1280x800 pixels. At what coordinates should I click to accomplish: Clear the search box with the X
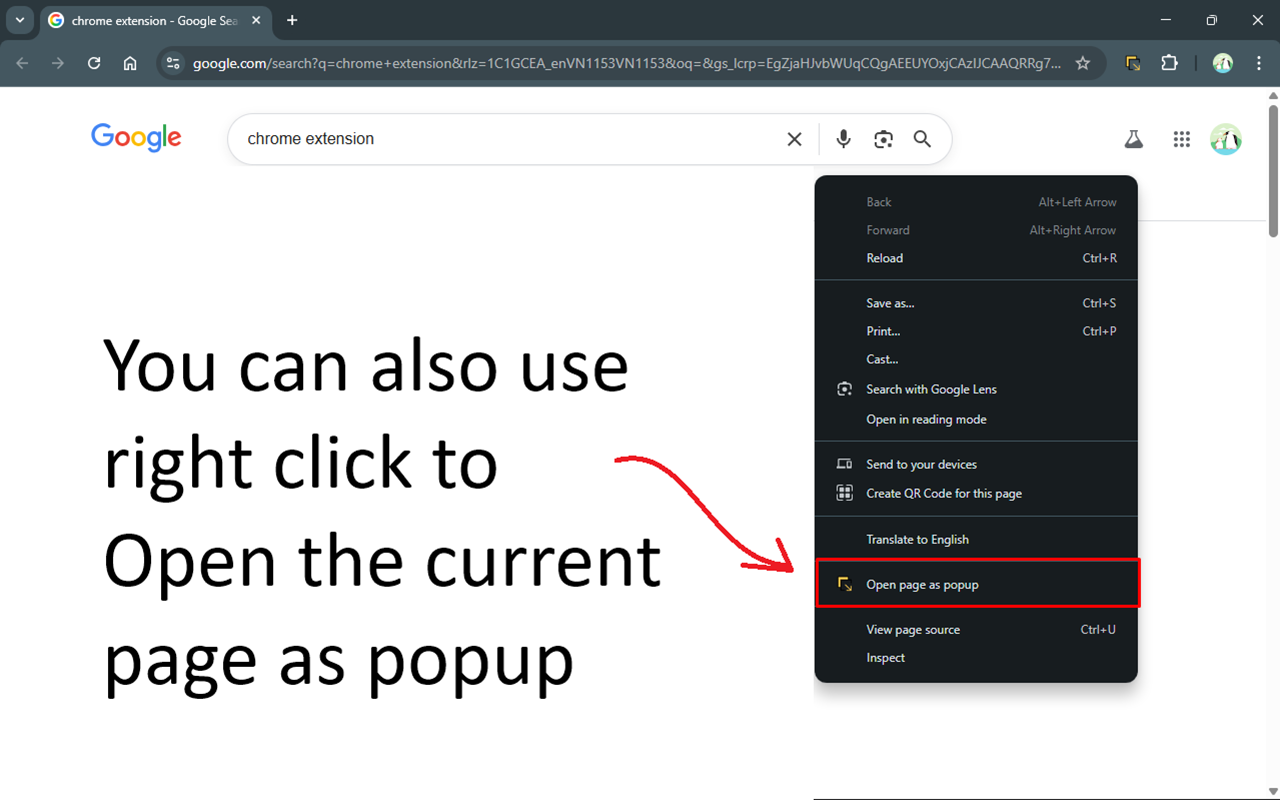point(794,139)
